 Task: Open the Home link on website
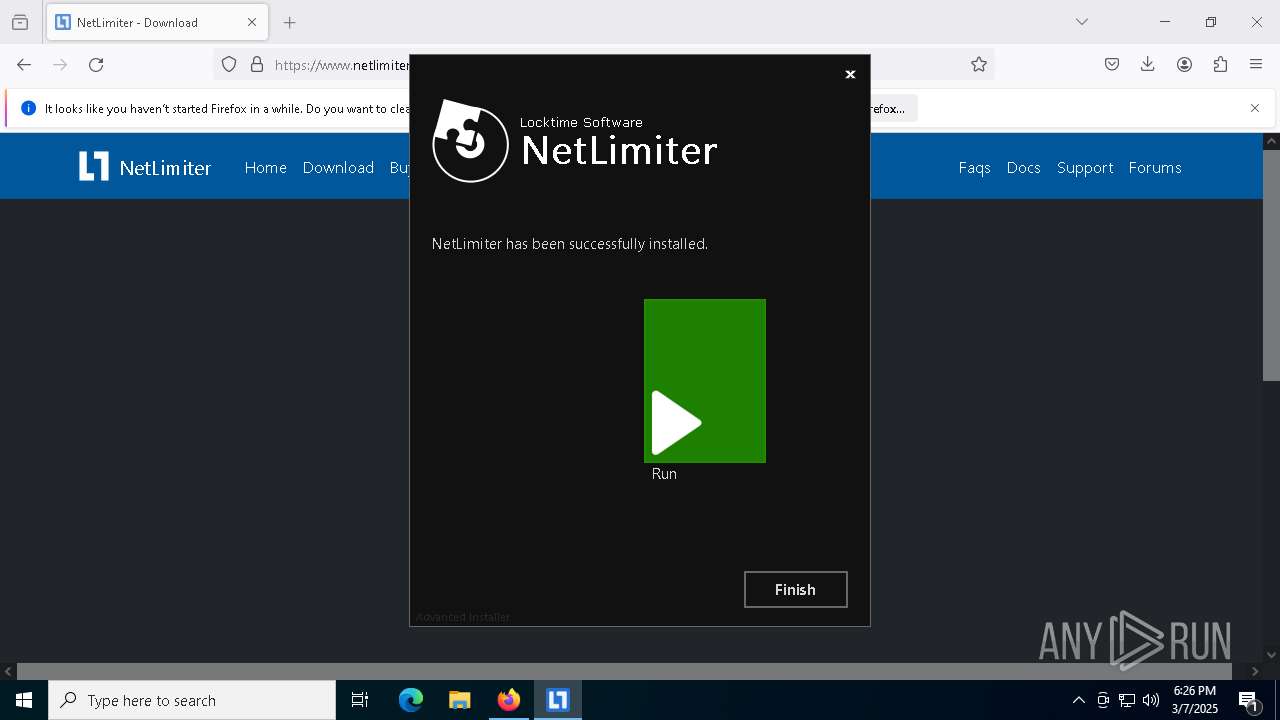(265, 168)
